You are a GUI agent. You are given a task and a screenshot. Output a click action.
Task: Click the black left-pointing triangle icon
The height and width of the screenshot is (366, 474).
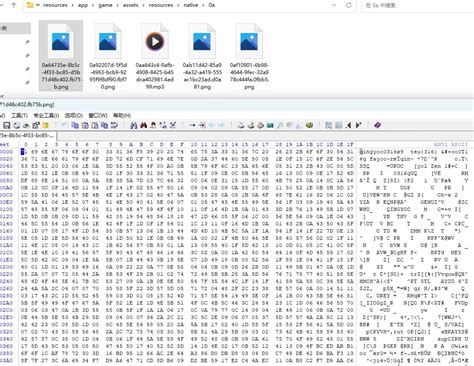pyautogui.click(x=348, y=125)
